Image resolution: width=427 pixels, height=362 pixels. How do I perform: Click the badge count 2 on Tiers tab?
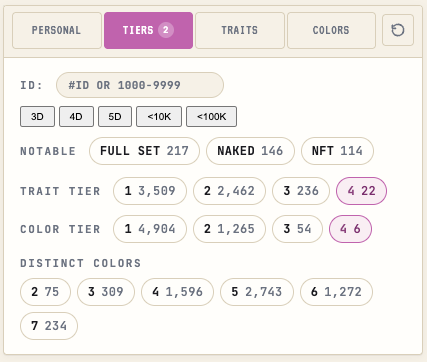[166, 30]
